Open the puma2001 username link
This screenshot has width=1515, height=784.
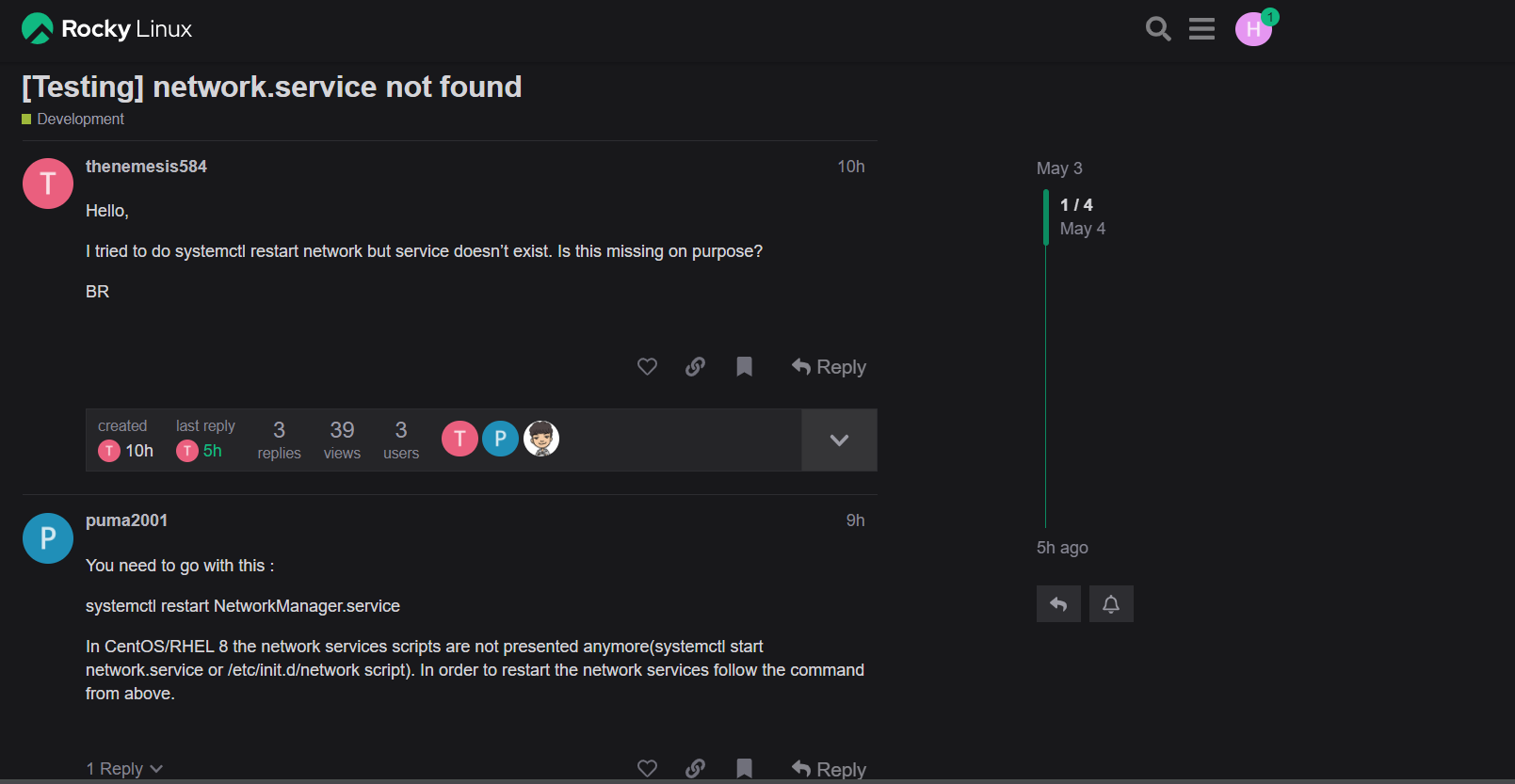(x=126, y=520)
